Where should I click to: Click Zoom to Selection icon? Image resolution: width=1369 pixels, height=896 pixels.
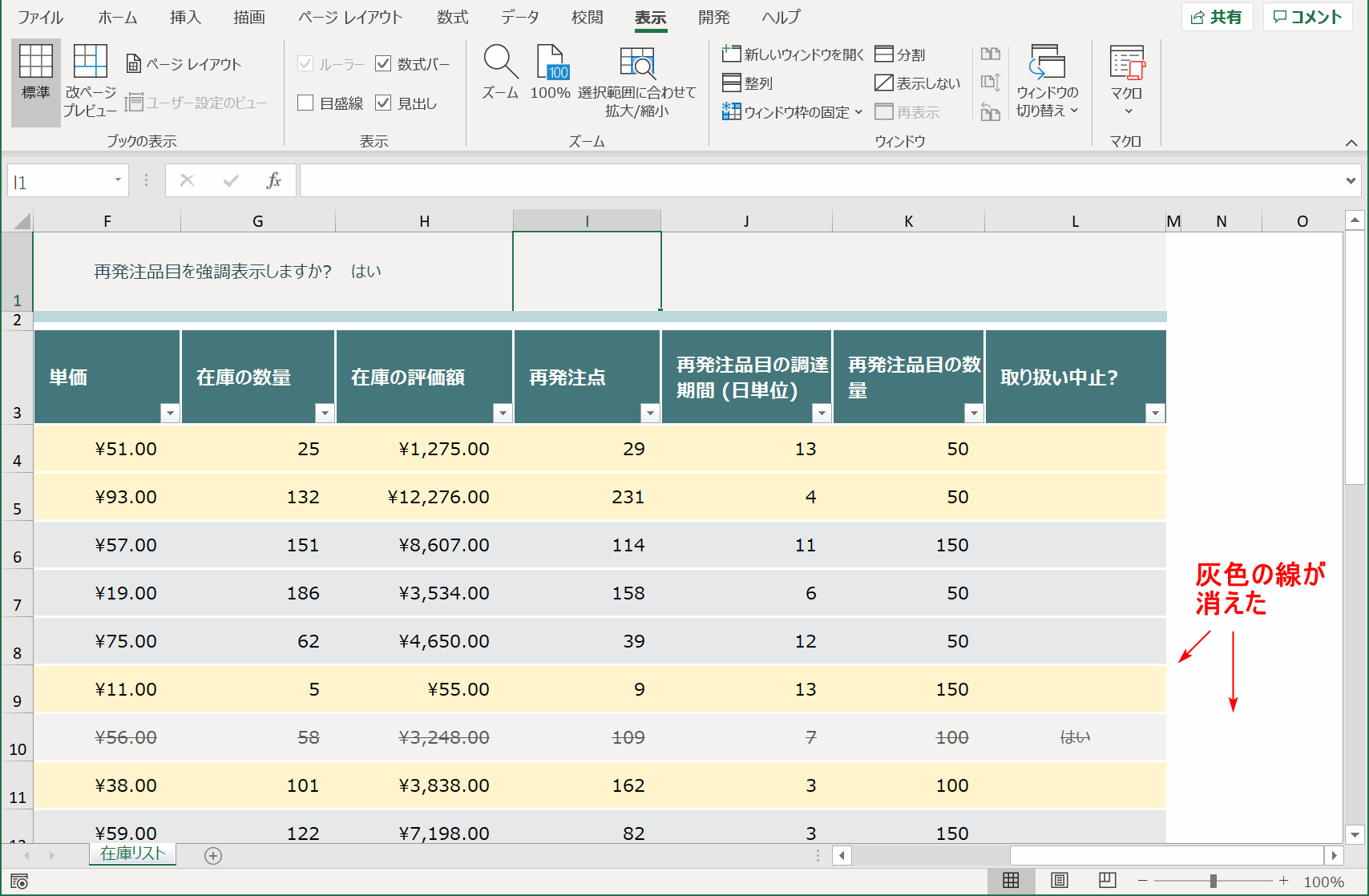coord(637,63)
